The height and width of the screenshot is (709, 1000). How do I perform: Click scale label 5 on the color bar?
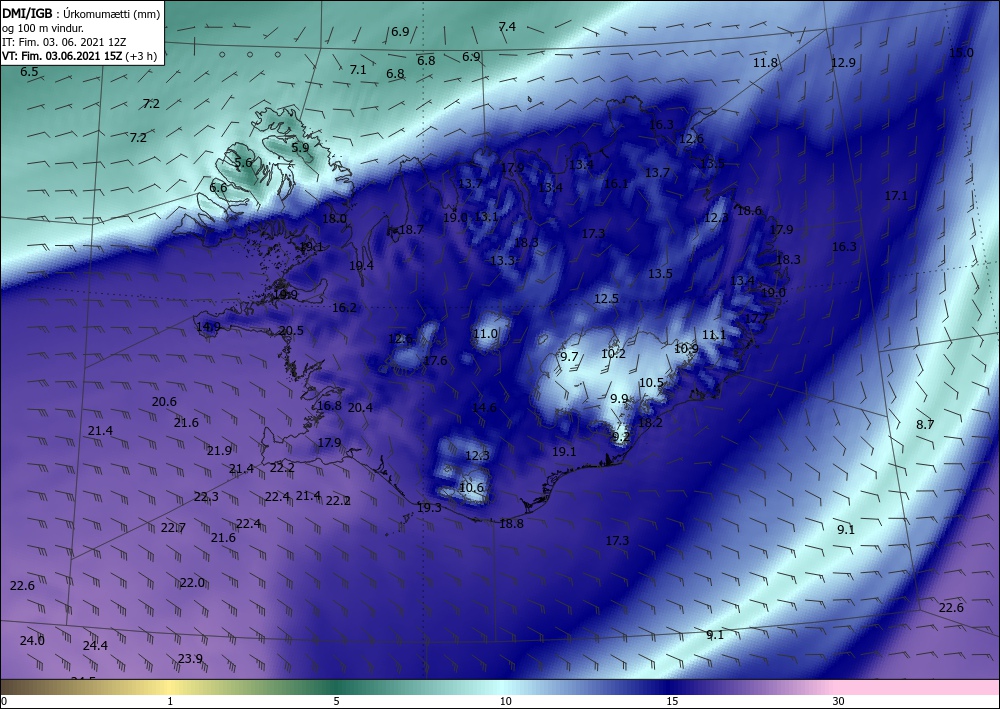click(336, 701)
